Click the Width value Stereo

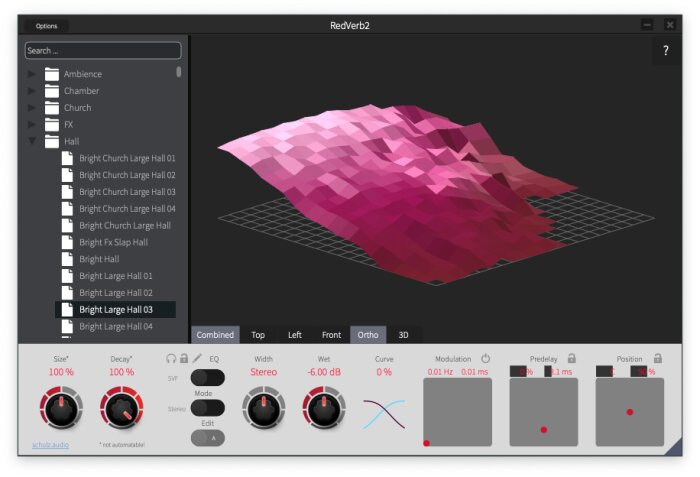[x=263, y=372]
